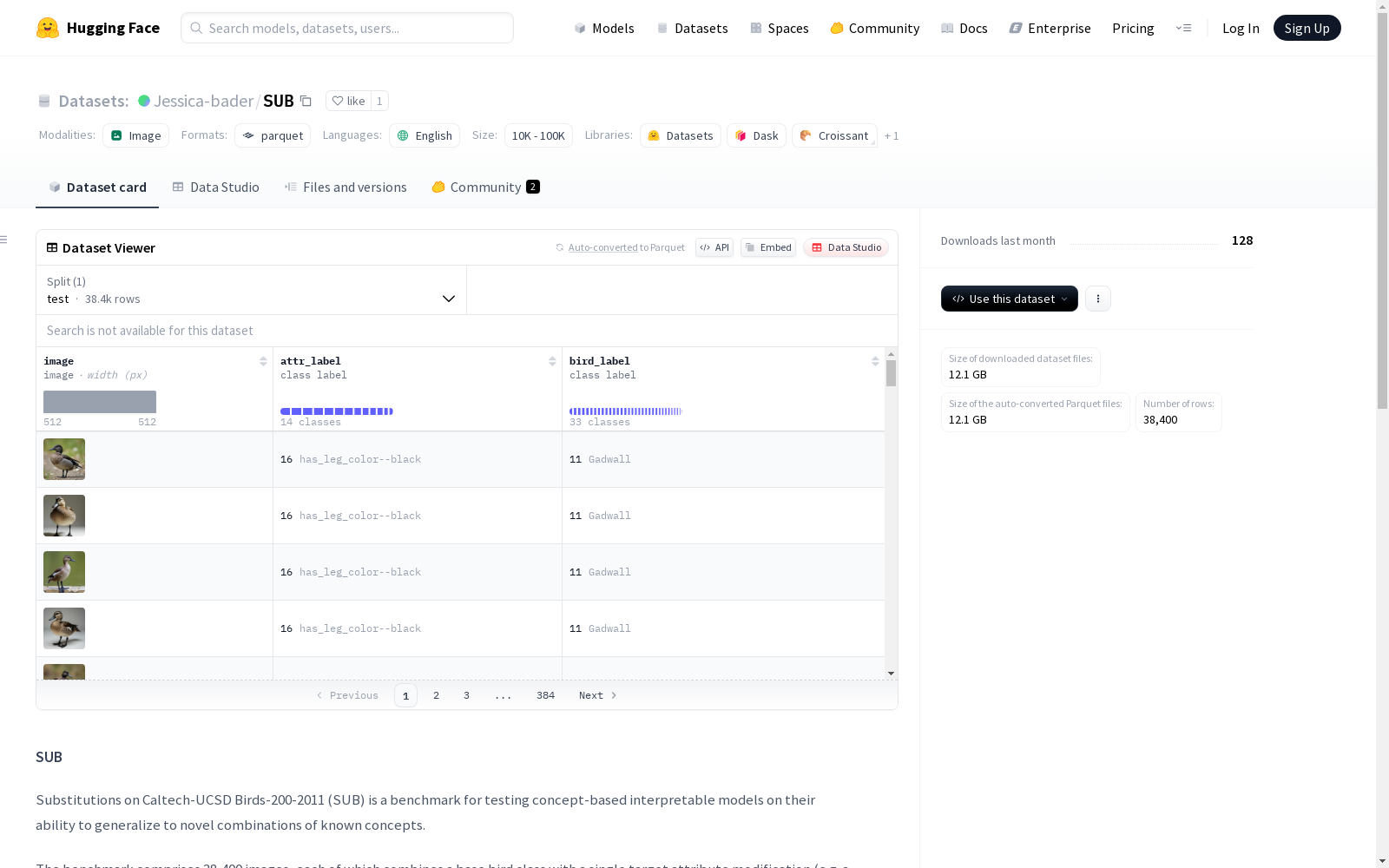
Task: Open the left-edge table of contents icon
Action: [x=4, y=240]
